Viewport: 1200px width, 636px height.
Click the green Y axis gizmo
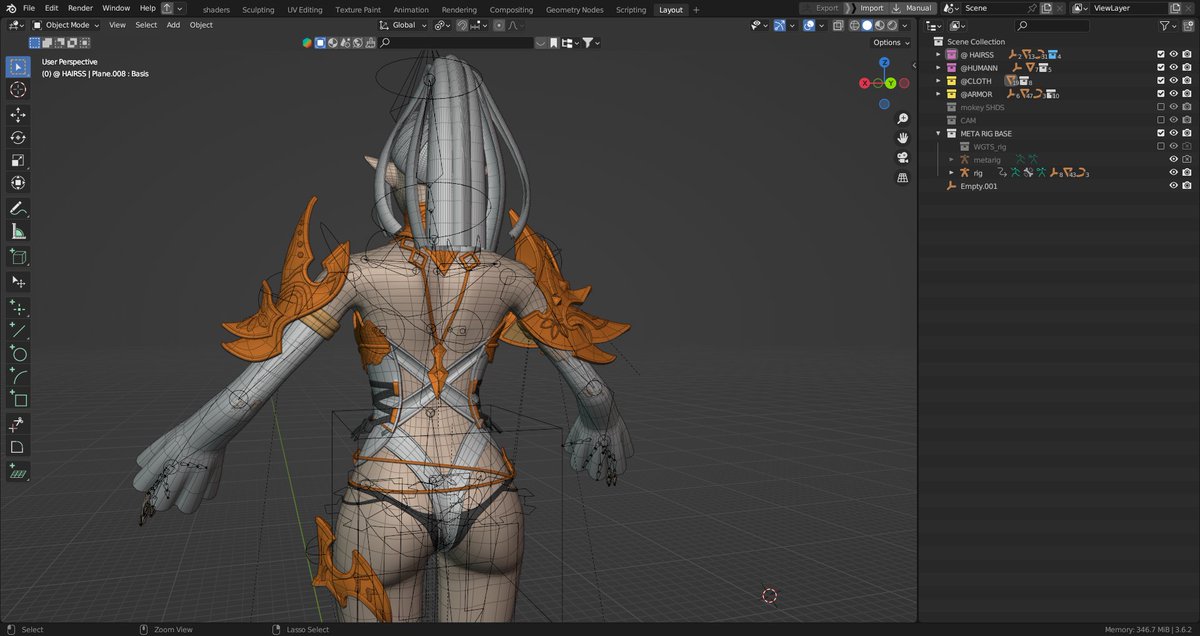click(890, 83)
